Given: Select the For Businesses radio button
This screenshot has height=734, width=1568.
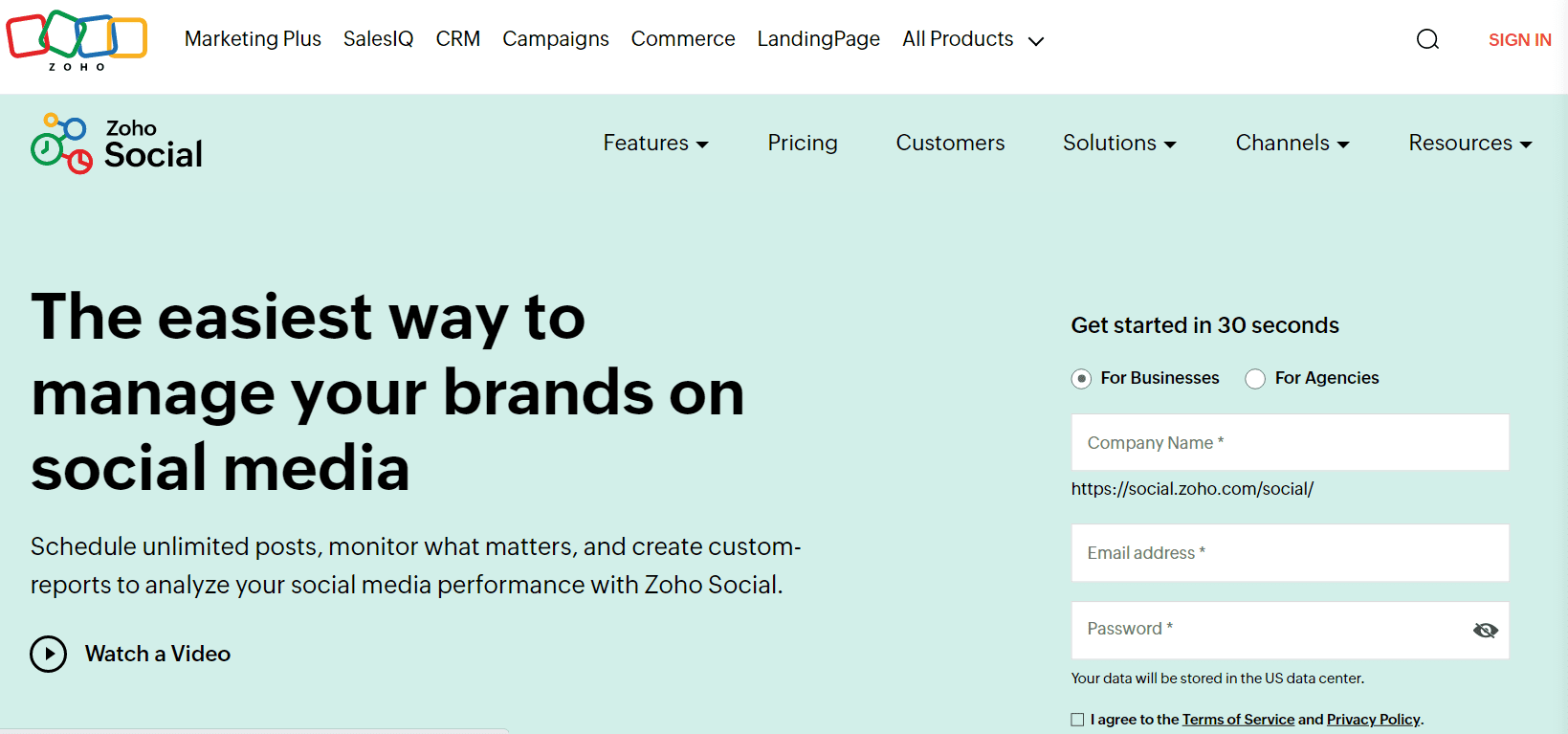Looking at the screenshot, I should pos(1081,379).
